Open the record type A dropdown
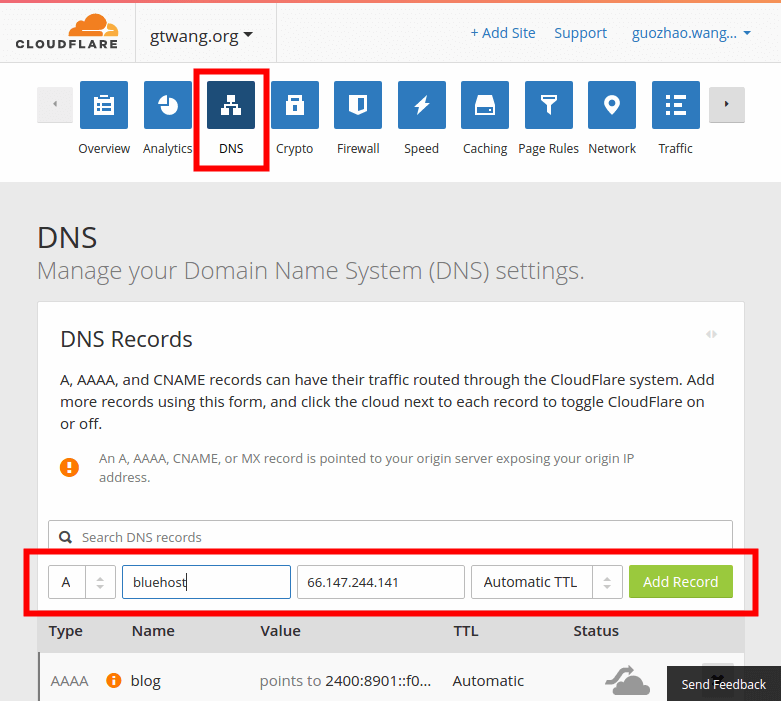Image resolution: width=781 pixels, height=701 pixels. (x=82, y=582)
